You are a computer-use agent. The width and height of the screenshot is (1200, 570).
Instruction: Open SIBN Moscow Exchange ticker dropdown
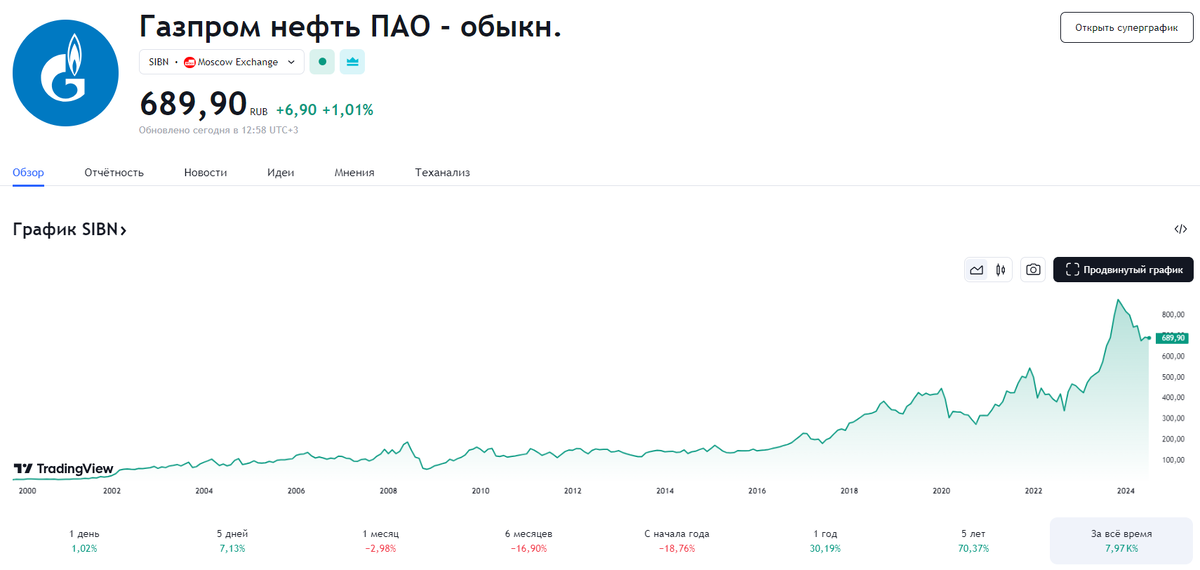tap(222, 62)
